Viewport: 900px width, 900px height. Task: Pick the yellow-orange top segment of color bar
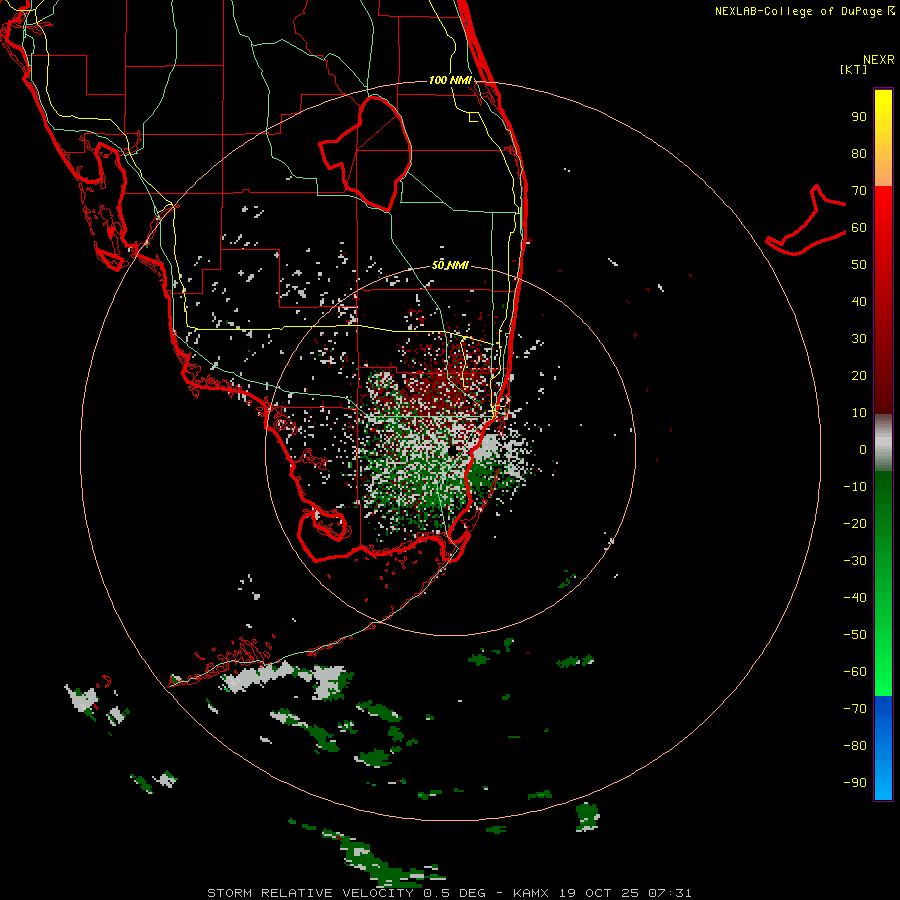pyautogui.click(x=883, y=138)
